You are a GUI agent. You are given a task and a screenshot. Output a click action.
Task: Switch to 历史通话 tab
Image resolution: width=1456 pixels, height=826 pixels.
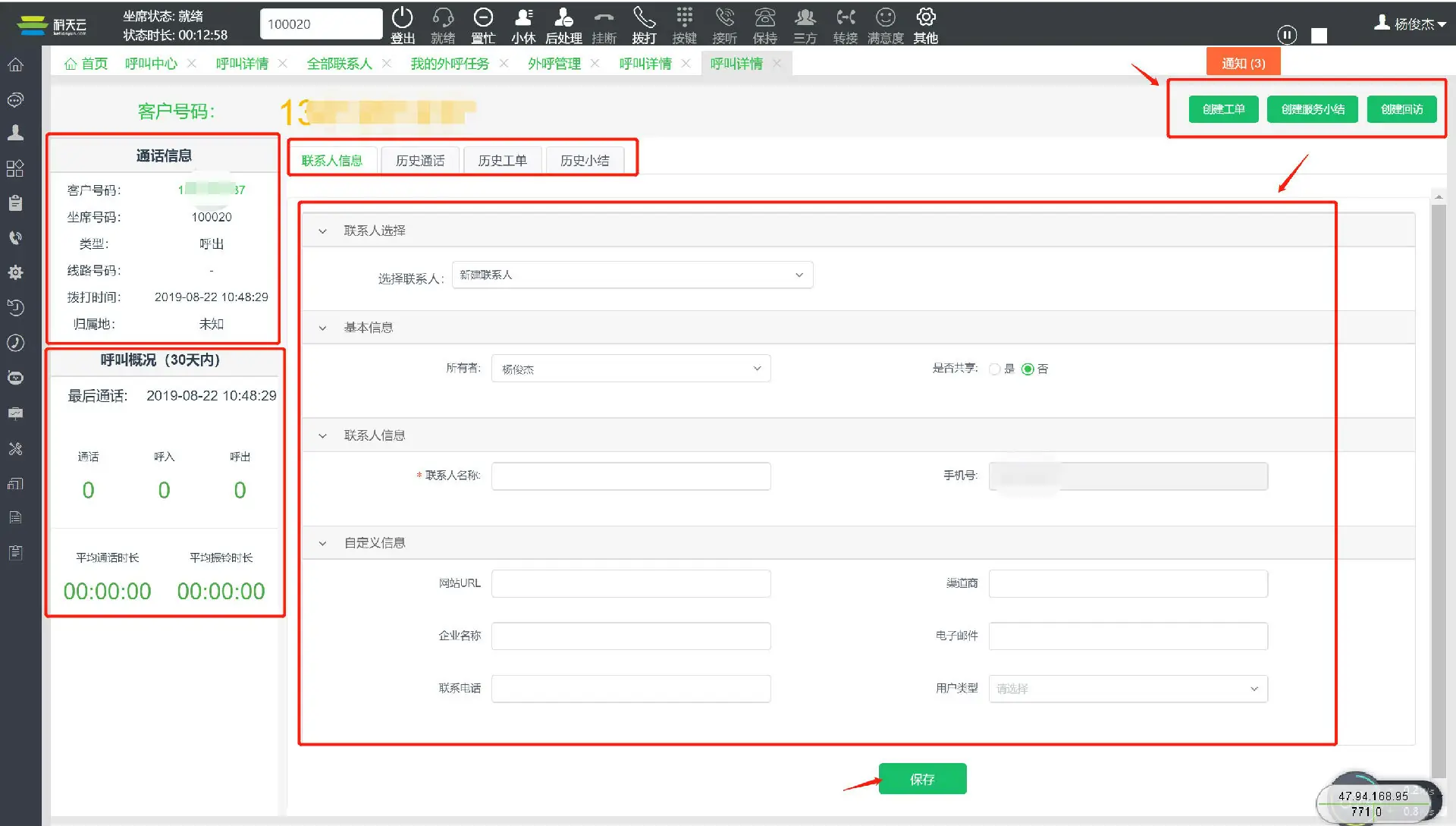pyautogui.click(x=420, y=161)
